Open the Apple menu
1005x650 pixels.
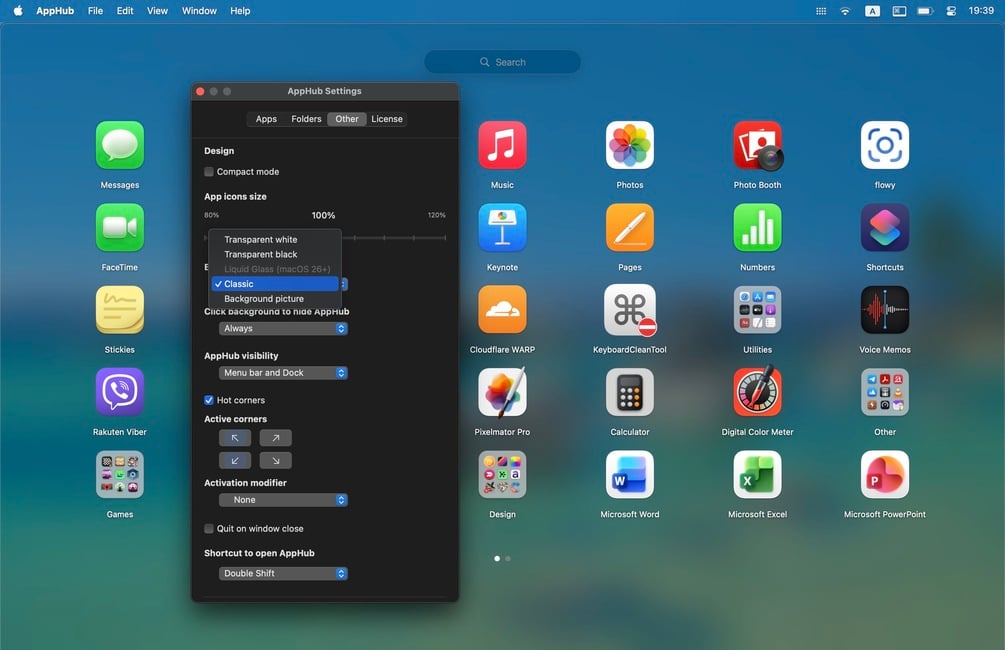click(x=18, y=11)
